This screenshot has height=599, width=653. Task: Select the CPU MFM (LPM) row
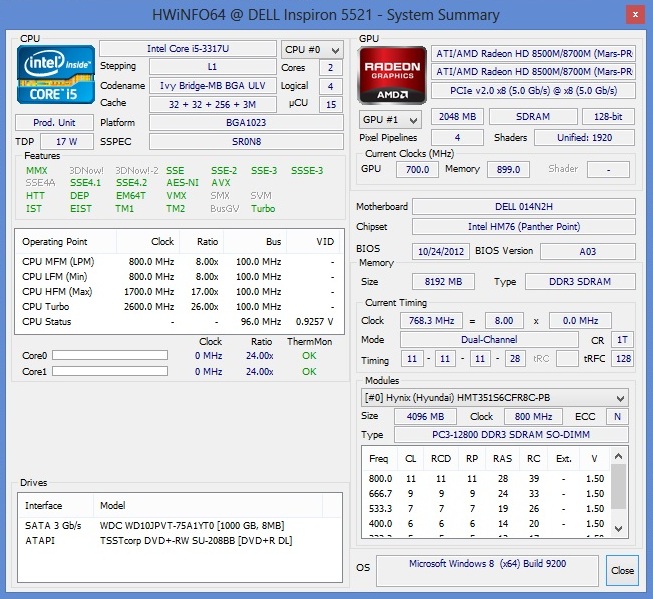pos(179,262)
